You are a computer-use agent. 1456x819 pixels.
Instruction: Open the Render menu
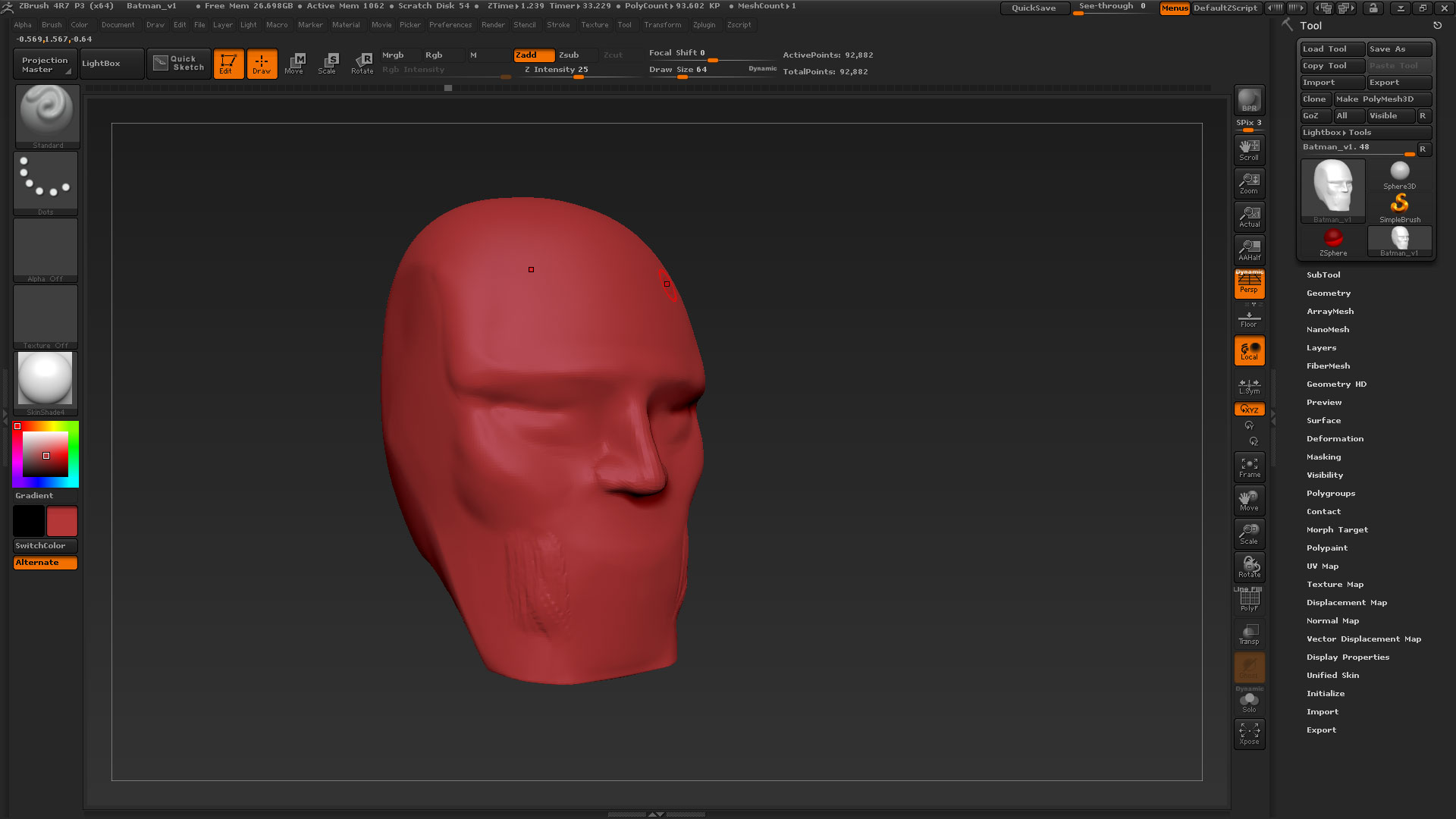pos(493,25)
